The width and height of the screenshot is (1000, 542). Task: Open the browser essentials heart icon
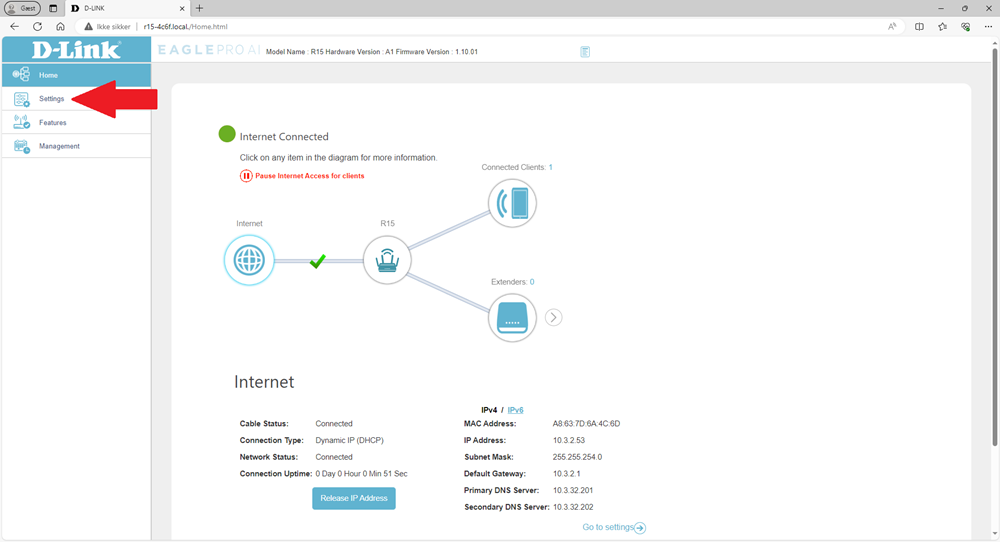pos(966,27)
